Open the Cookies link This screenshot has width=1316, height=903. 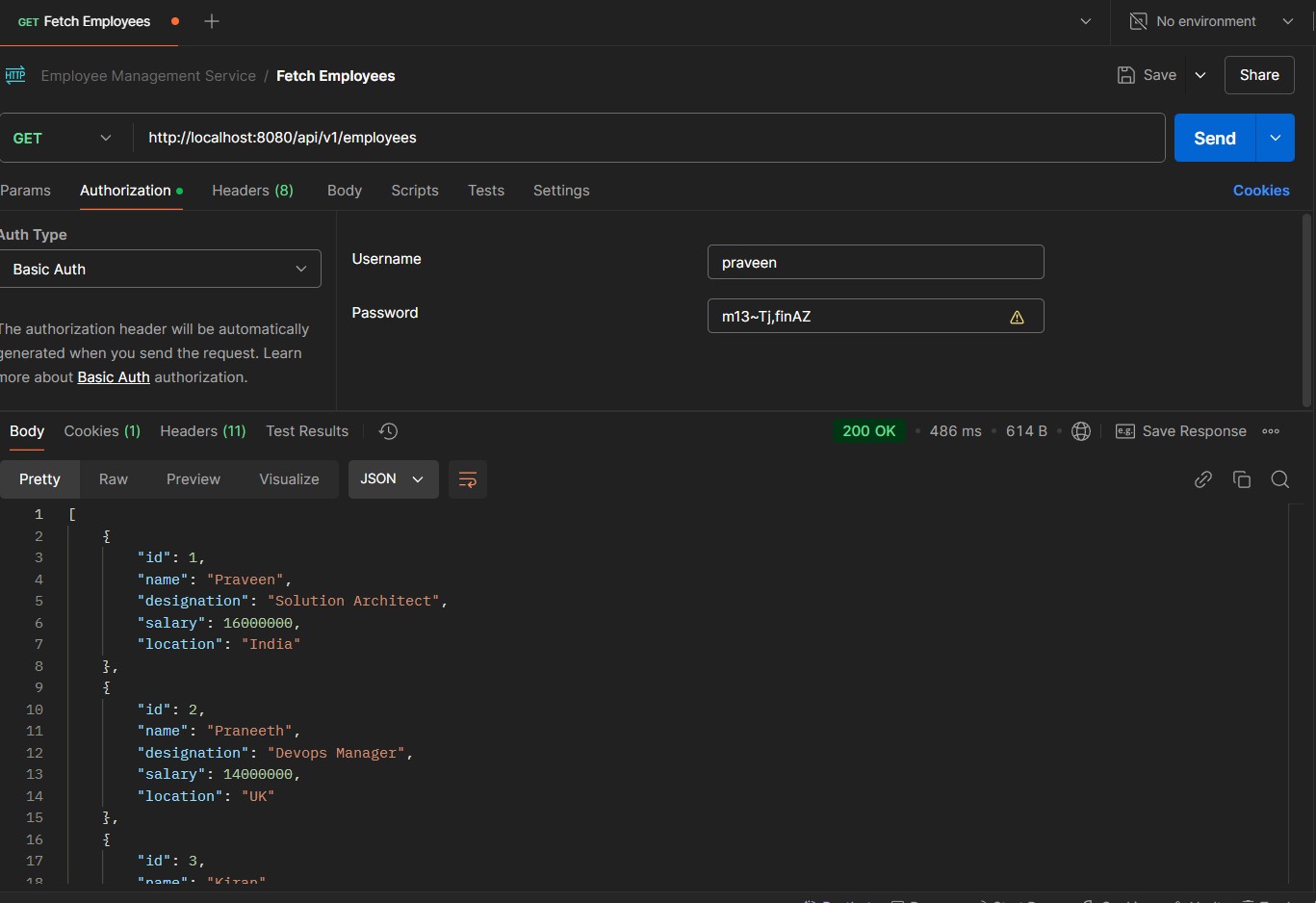(1261, 191)
